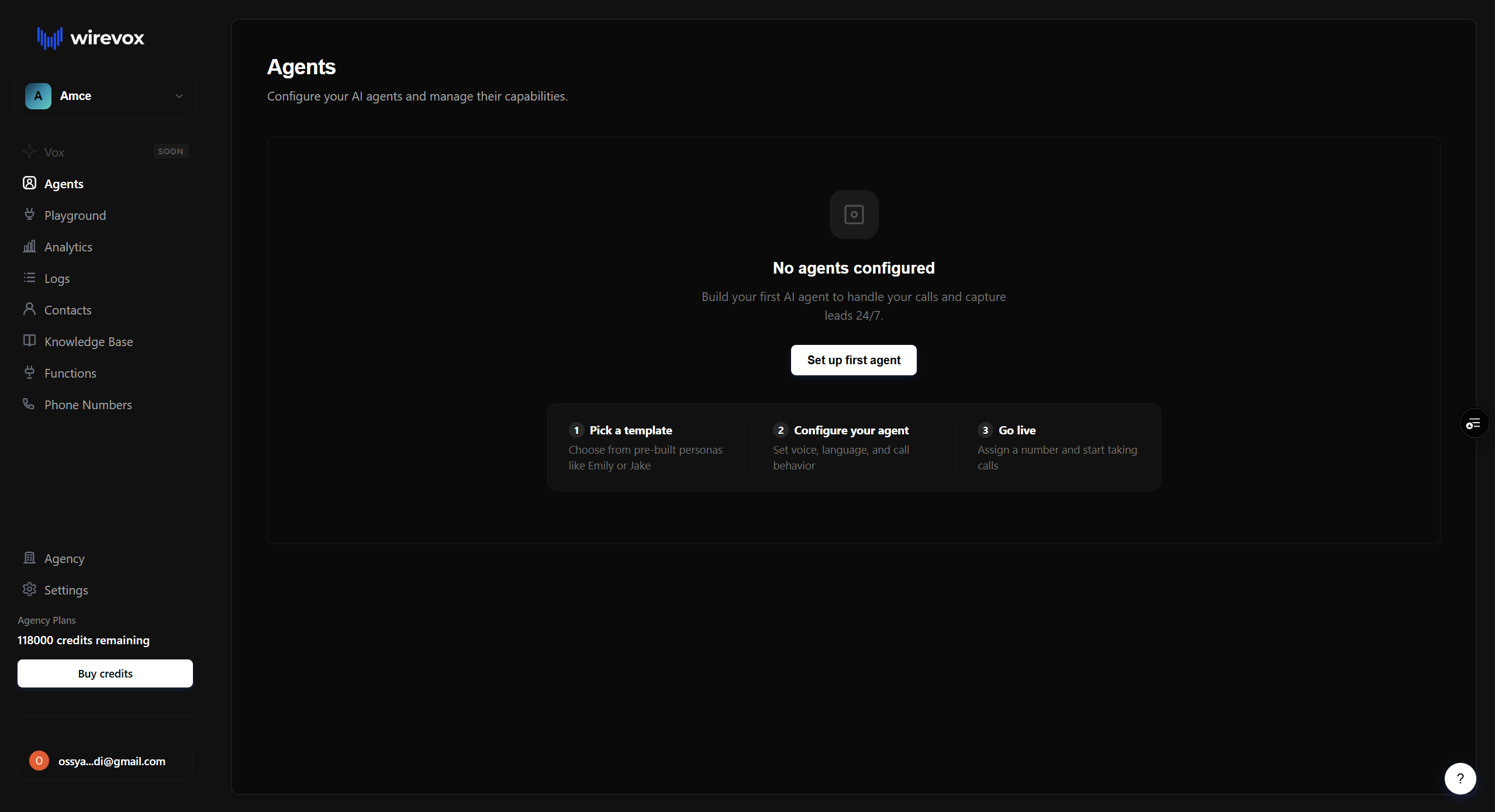Click the Functions plug icon
The image size is (1495, 812).
pyautogui.click(x=29, y=372)
